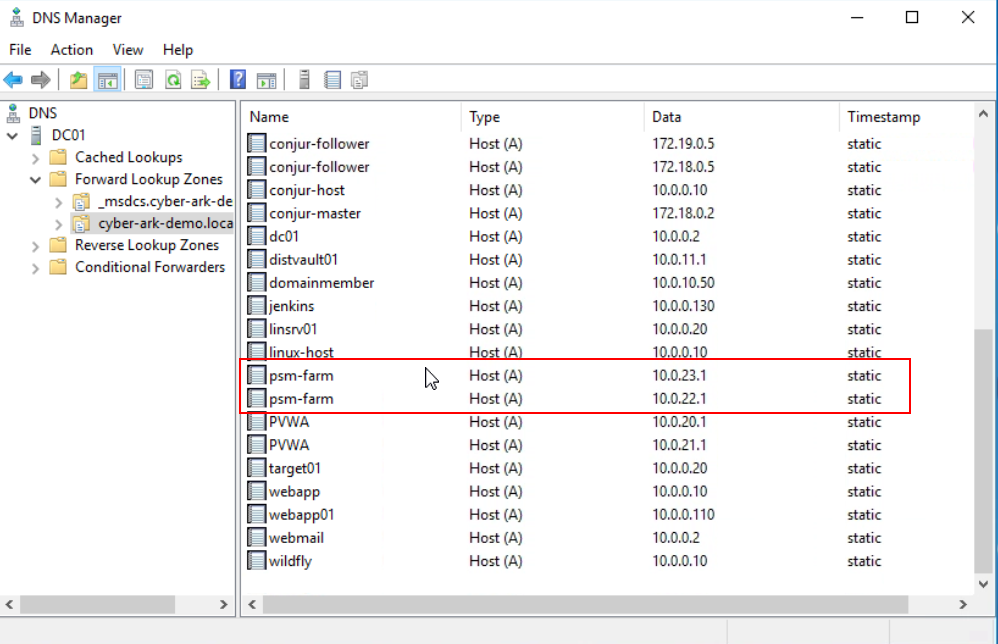
Task: Select the _msdcs.cyber-ark-de zone in the tree
Action: click(165, 201)
